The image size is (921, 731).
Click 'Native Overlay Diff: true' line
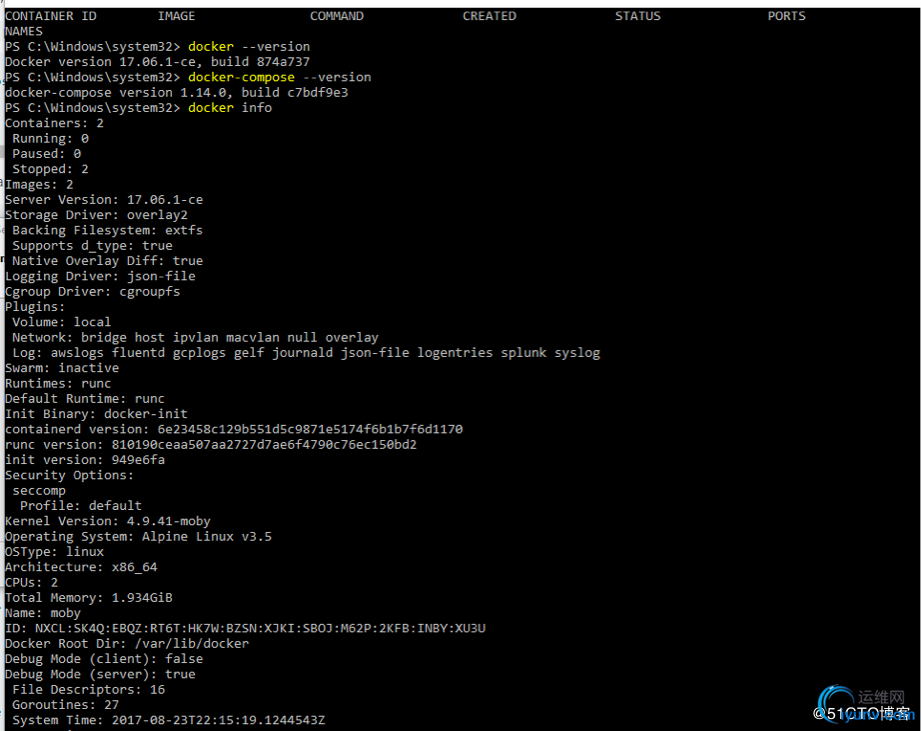(107, 261)
